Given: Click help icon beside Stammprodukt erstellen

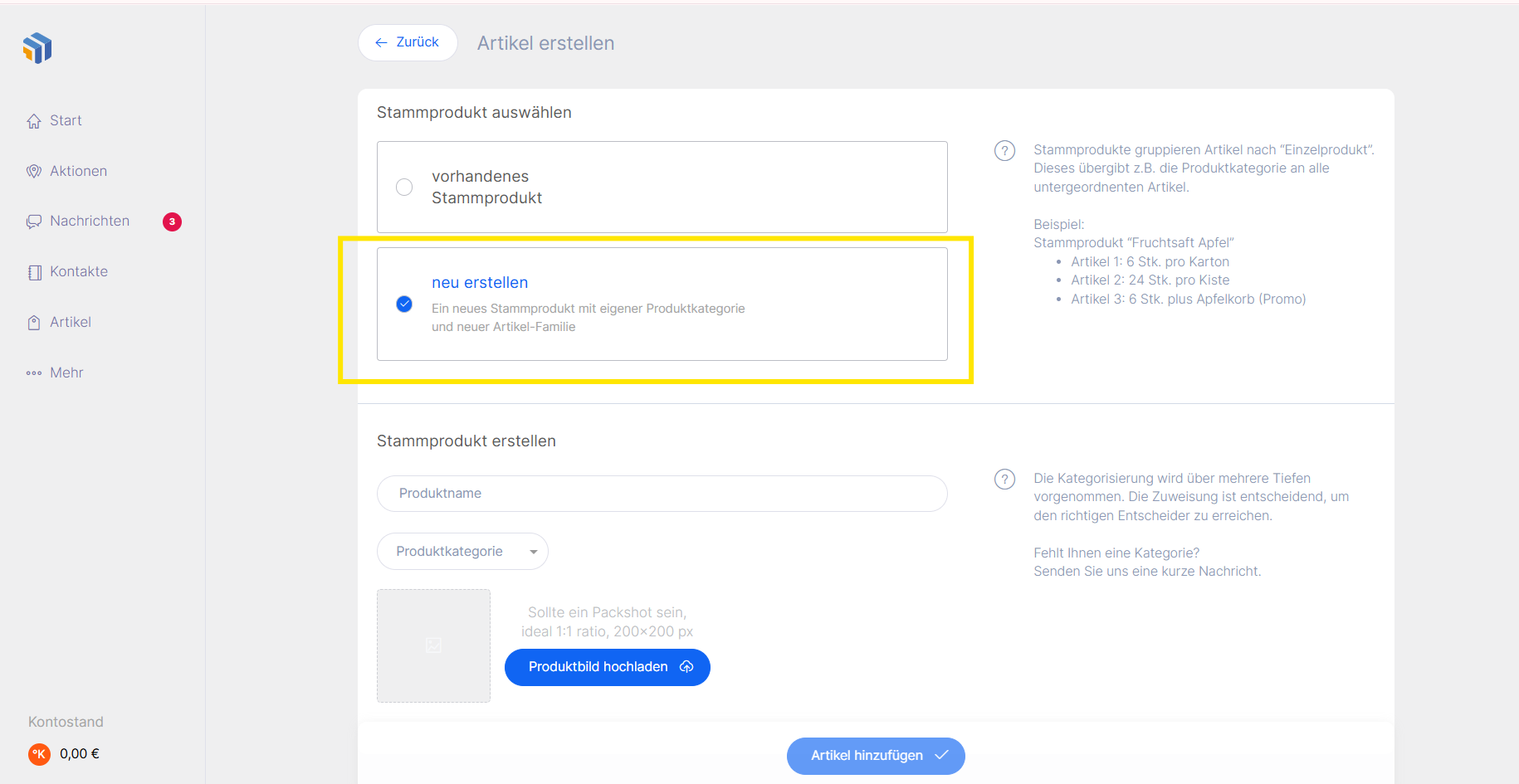Looking at the screenshot, I should (1004, 480).
